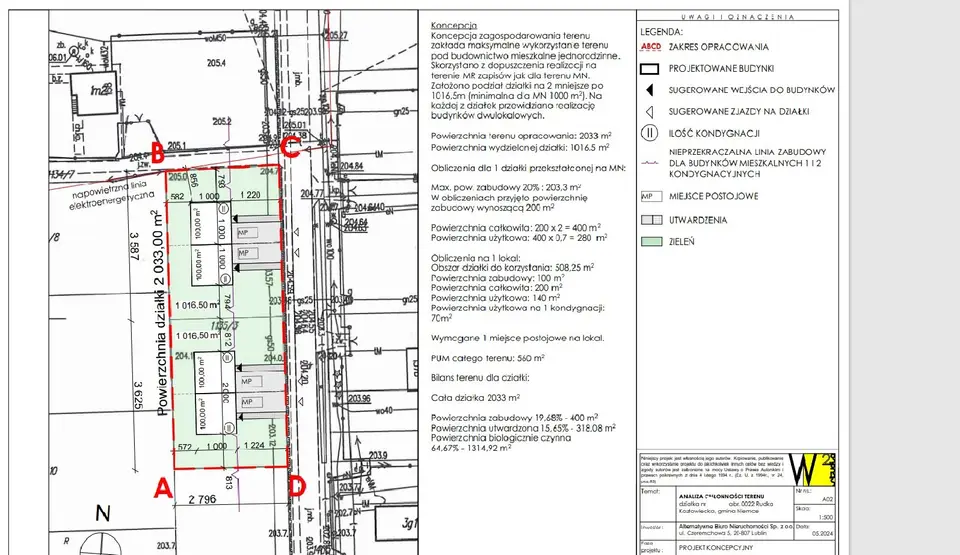
Task: Click the red corner marker B
Action: (x=157, y=153)
